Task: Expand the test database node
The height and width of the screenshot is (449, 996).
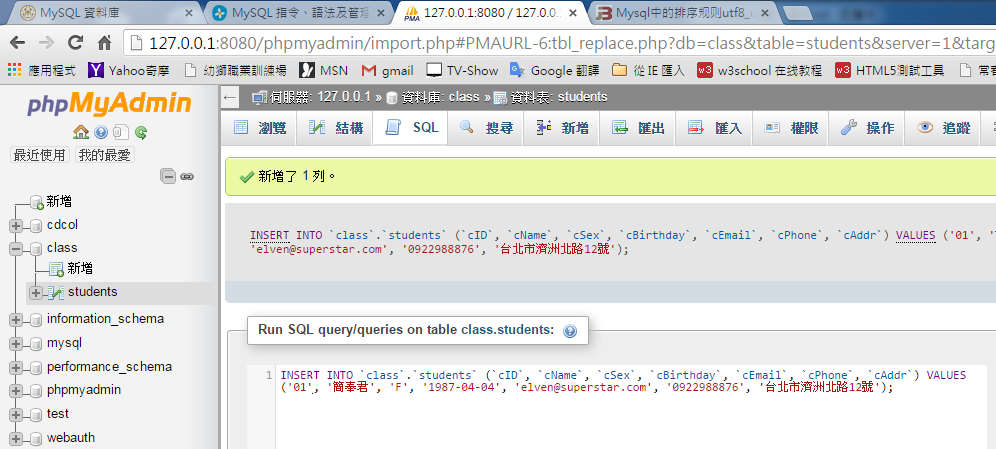Action: click(16, 415)
